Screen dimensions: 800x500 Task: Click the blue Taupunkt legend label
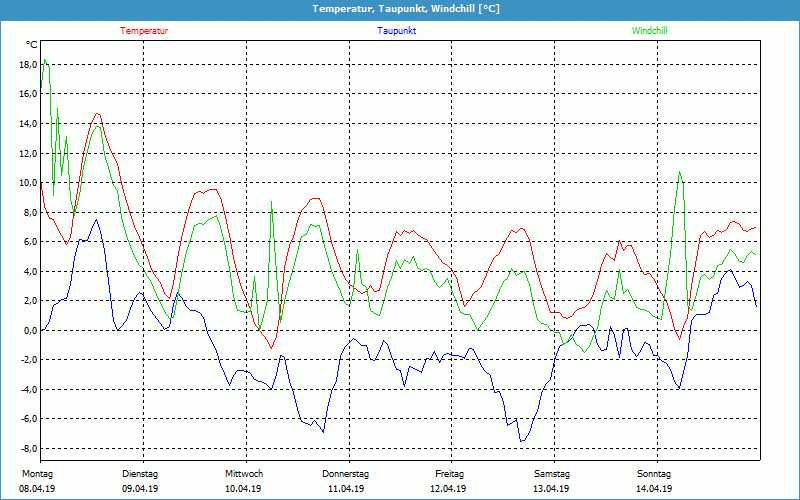tap(396, 31)
